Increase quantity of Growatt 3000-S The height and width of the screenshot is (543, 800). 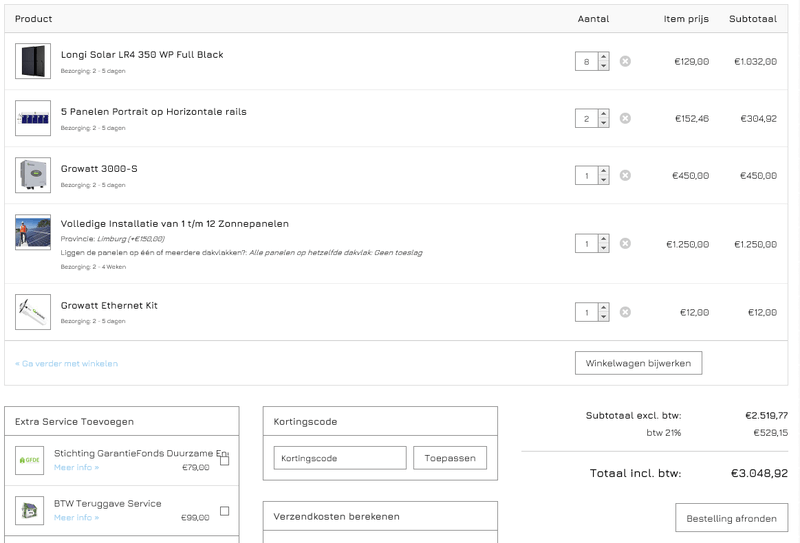(604, 171)
